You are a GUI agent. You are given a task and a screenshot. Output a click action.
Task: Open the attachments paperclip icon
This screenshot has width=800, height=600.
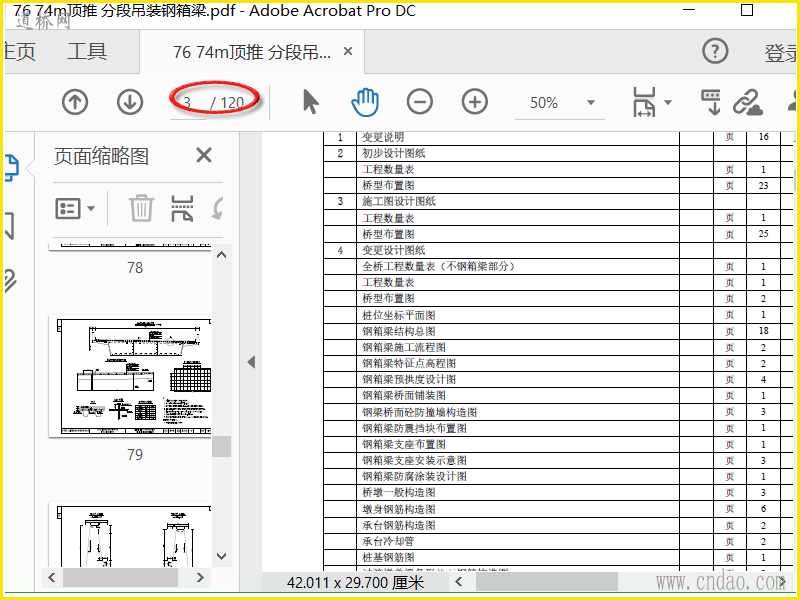click(x=10, y=281)
